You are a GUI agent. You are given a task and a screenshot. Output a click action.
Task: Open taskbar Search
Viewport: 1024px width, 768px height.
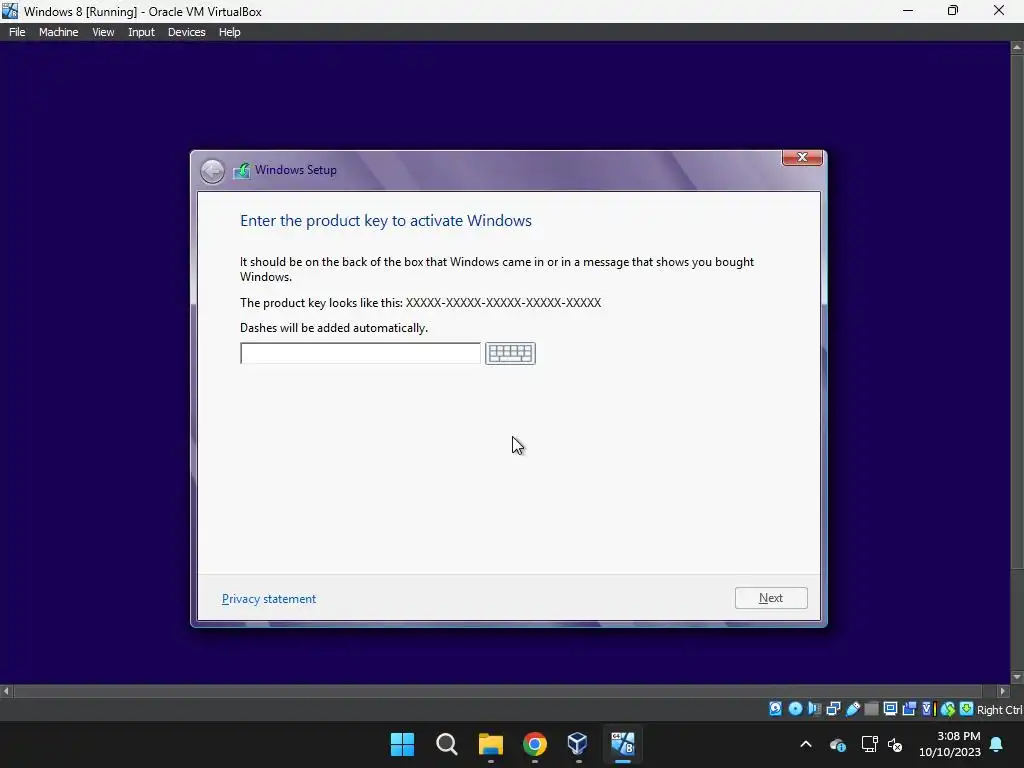pos(447,744)
